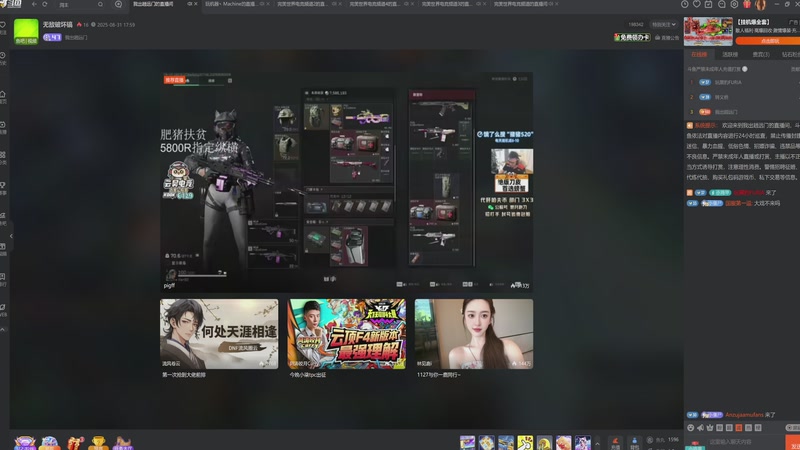This screenshot has height=450, width=800.
Task: Expand the left sidebar bottom chevron
Action: [3, 330]
